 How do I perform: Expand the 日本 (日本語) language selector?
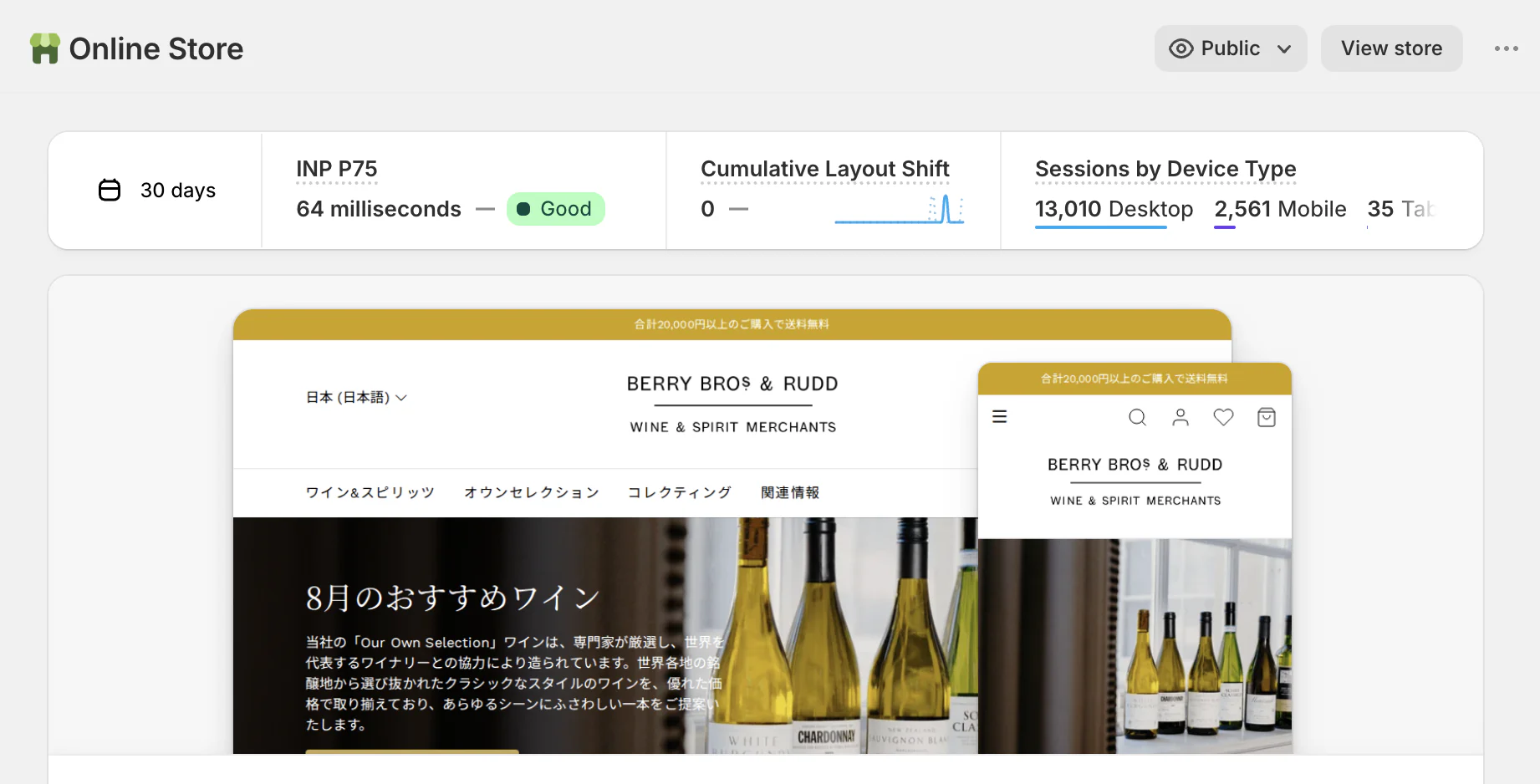pos(356,398)
